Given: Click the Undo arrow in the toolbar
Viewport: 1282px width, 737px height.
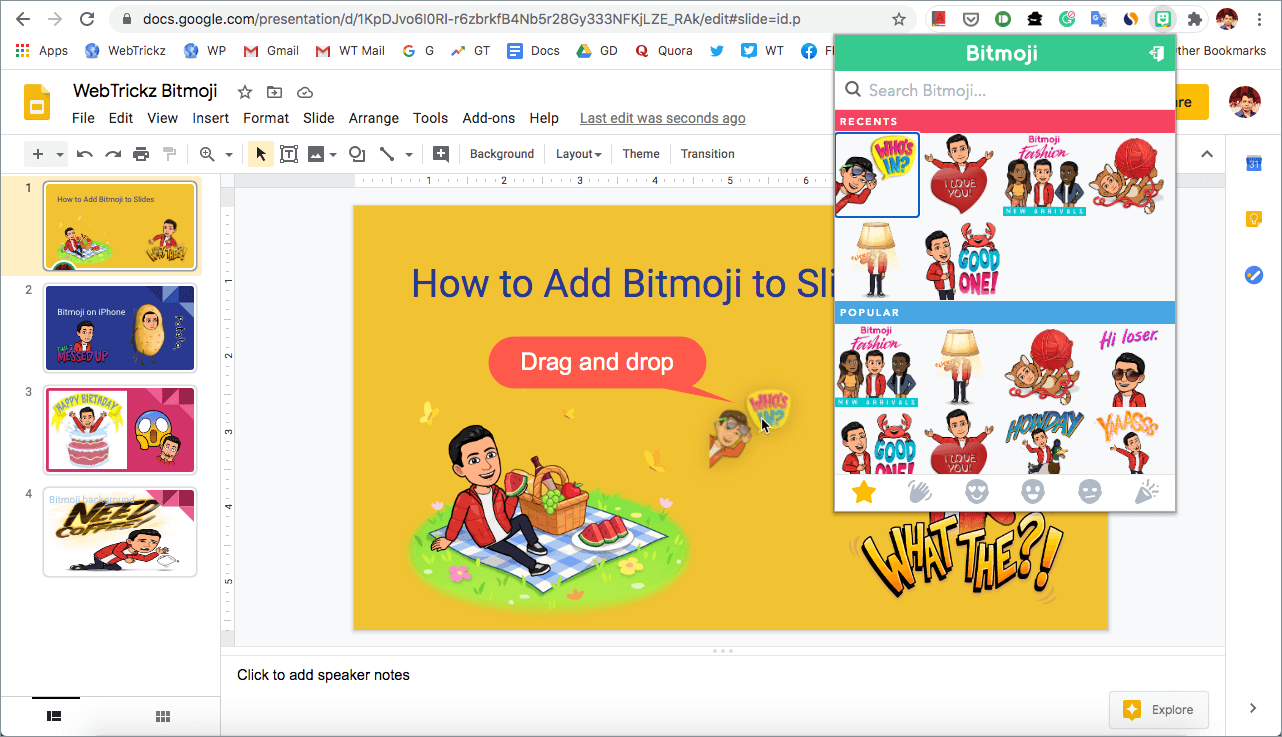Looking at the screenshot, I should 85,154.
